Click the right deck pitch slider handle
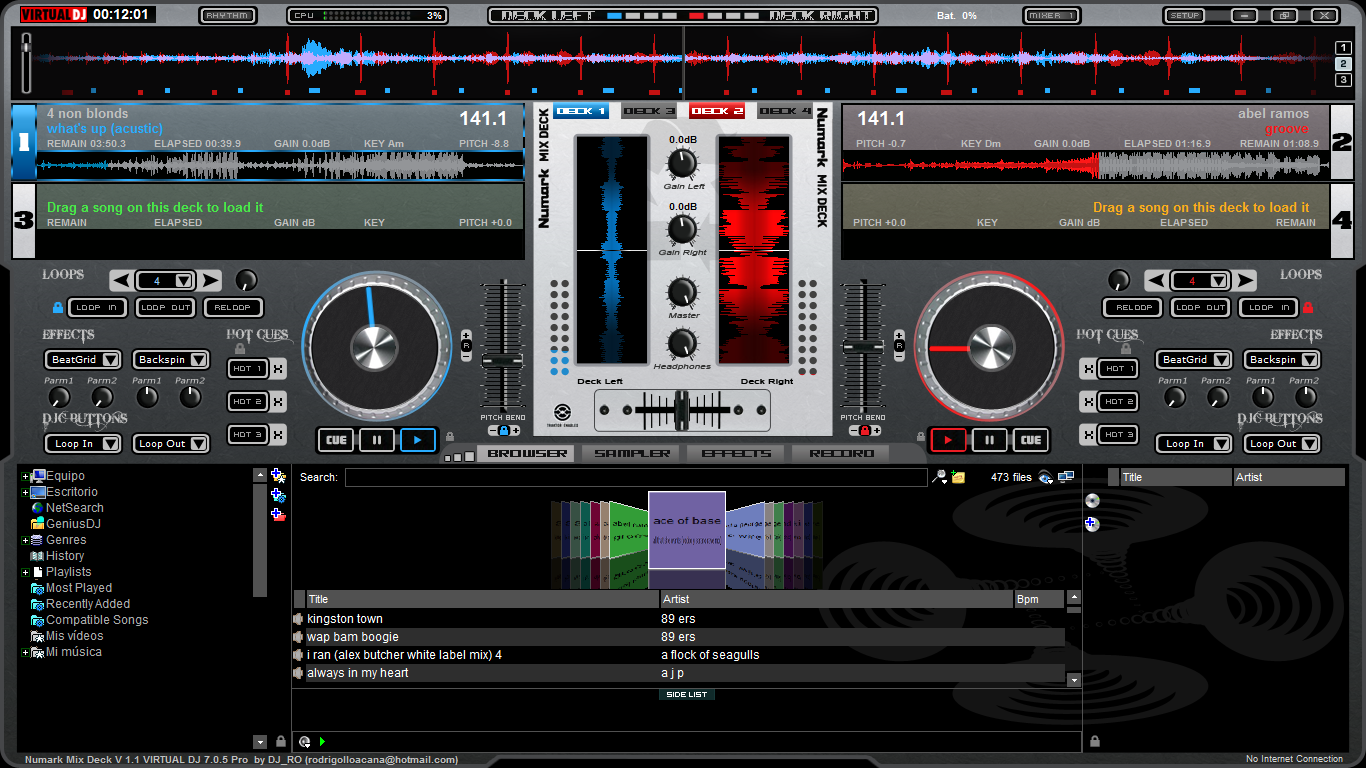 tap(862, 347)
